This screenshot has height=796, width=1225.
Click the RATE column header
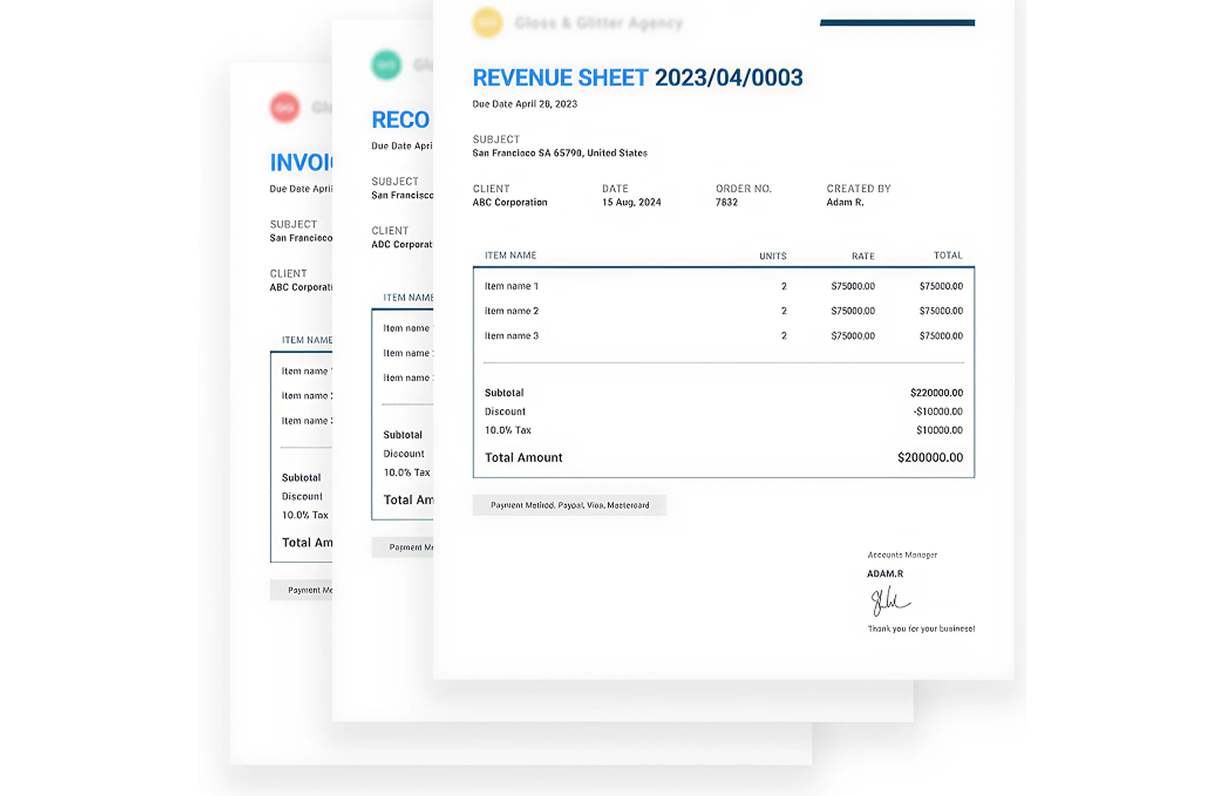tap(863, 256)
